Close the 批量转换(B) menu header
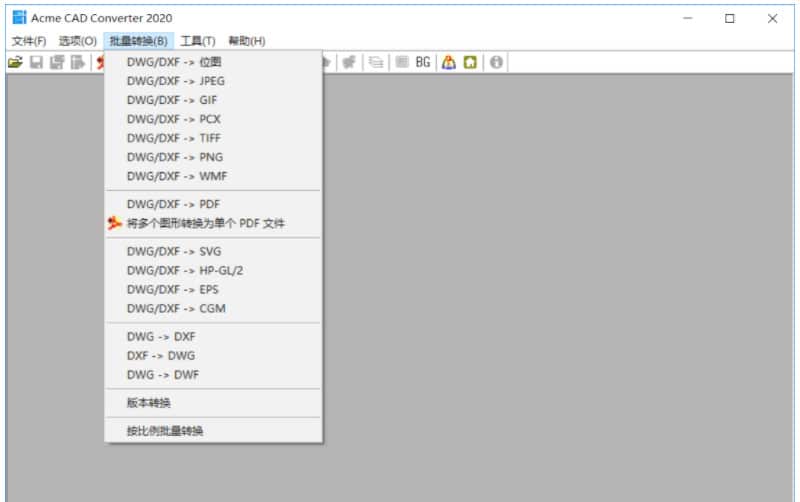 (138, 41)
